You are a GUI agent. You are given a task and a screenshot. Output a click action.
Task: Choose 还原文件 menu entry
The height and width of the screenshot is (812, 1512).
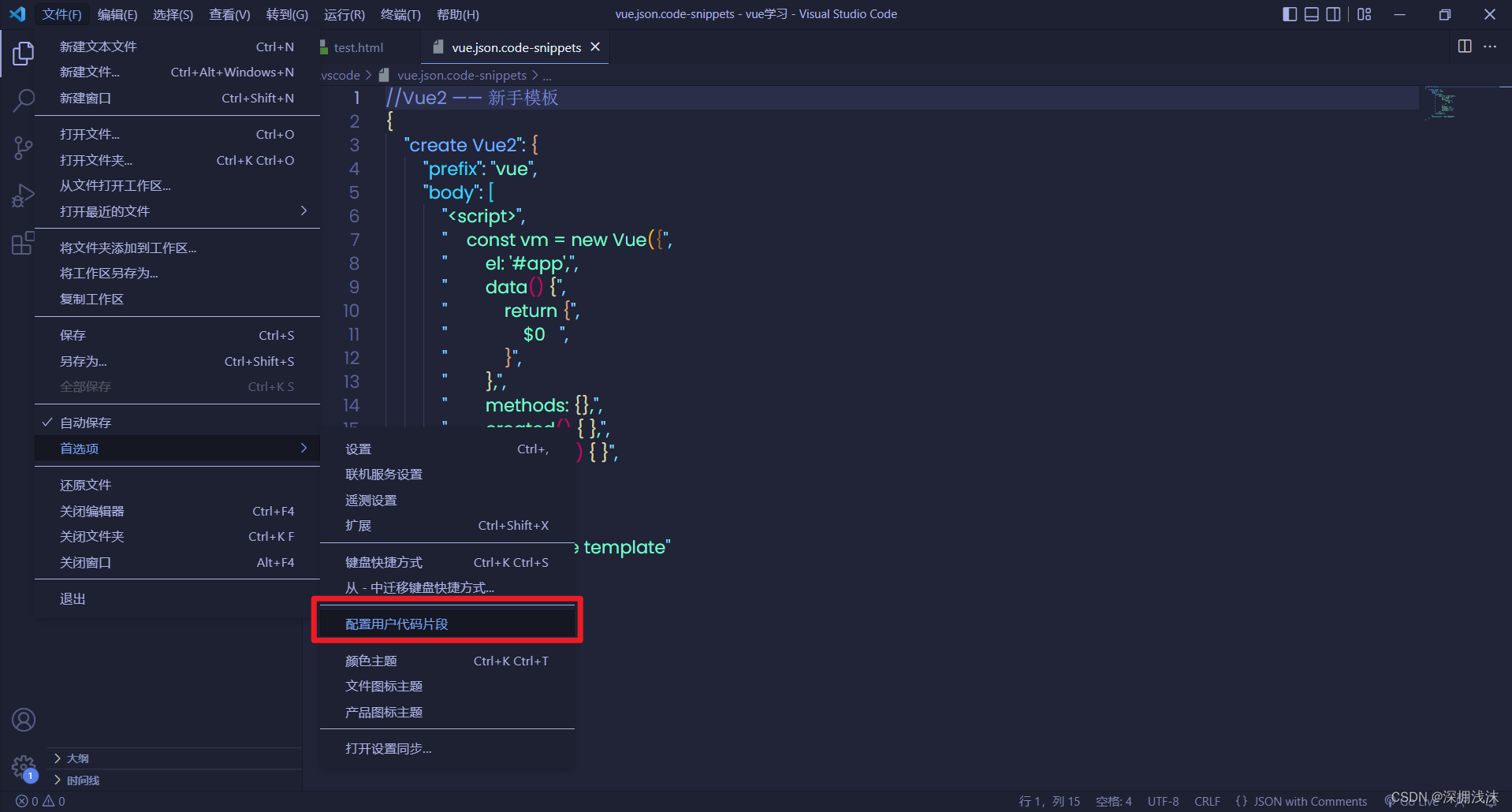177,485
